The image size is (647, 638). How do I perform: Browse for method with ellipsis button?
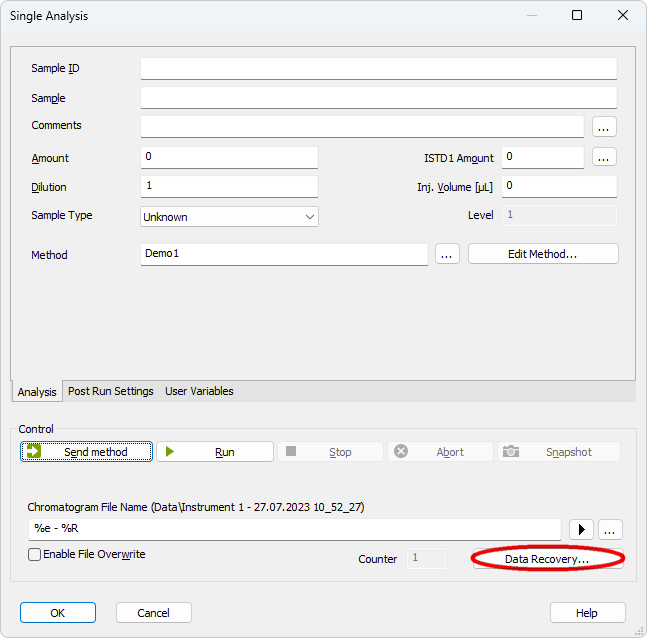coord(447,254)
